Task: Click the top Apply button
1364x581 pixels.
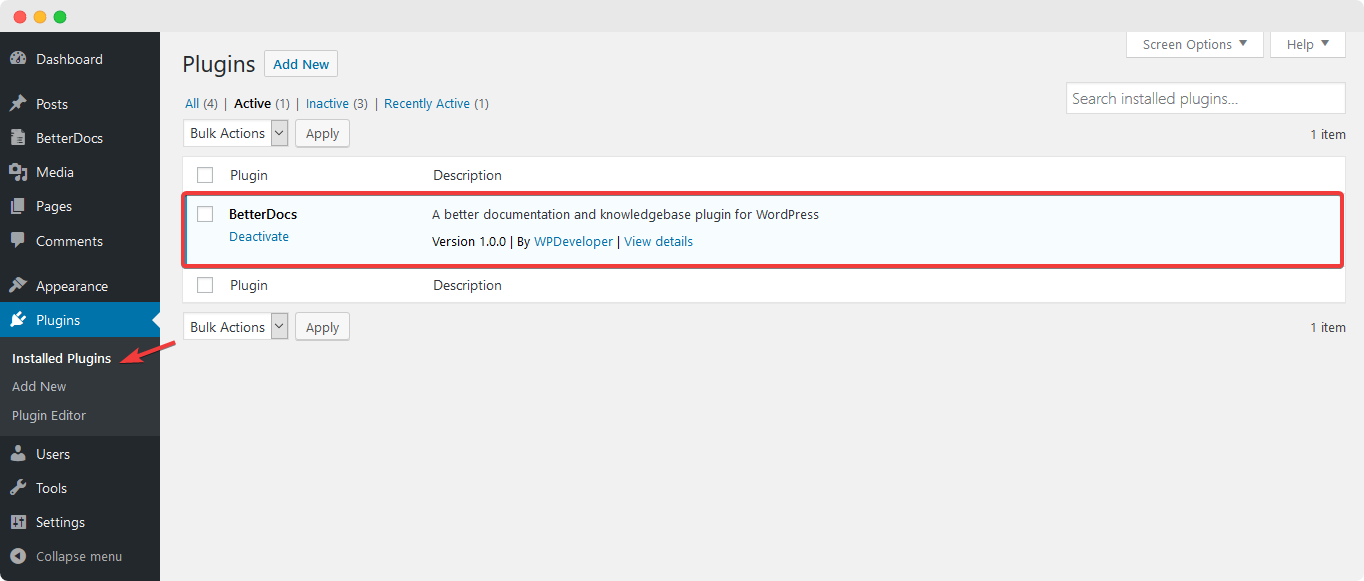Action: (322, 133)
